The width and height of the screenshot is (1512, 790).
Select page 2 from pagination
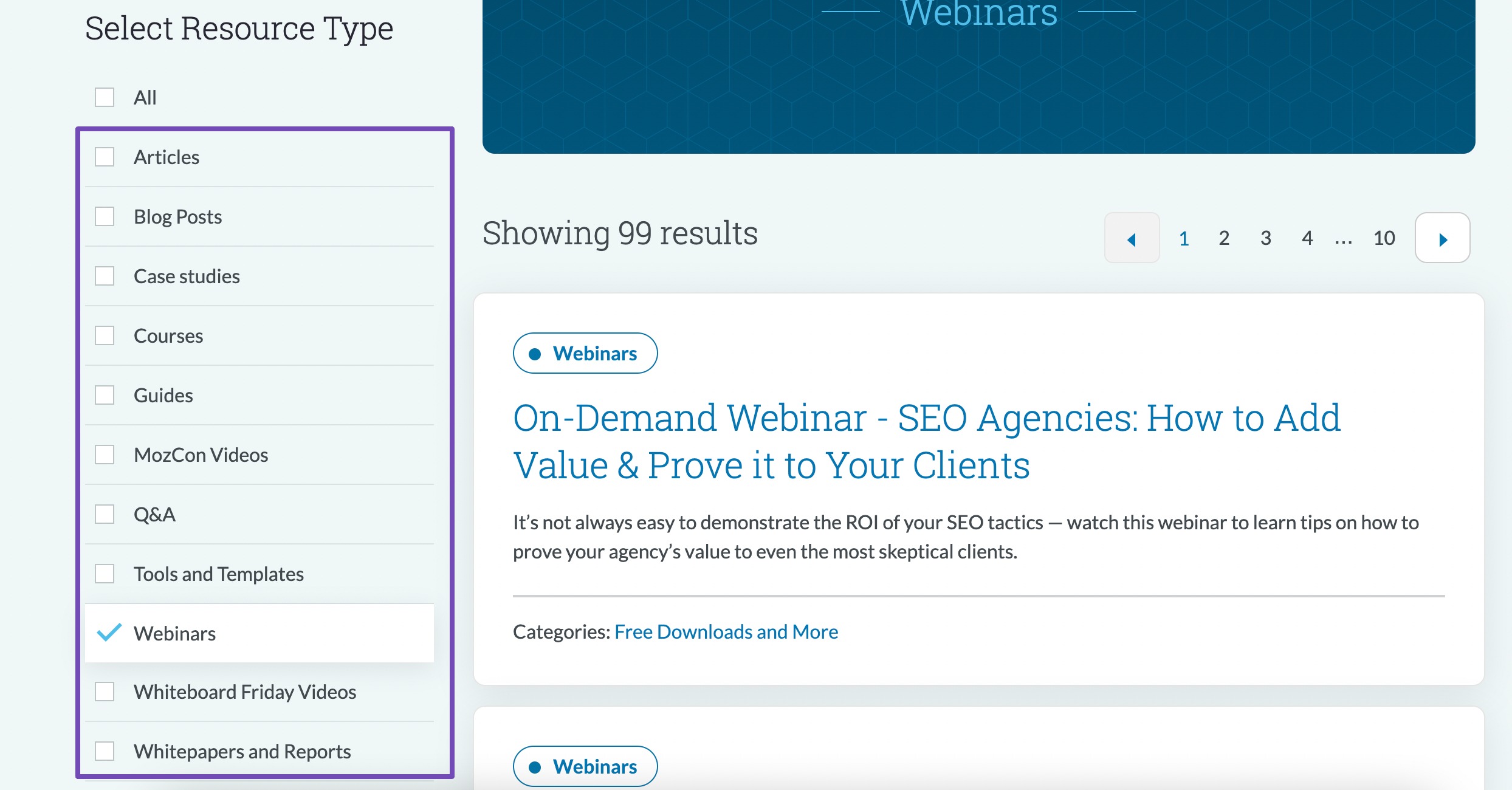pos(1225,237)
